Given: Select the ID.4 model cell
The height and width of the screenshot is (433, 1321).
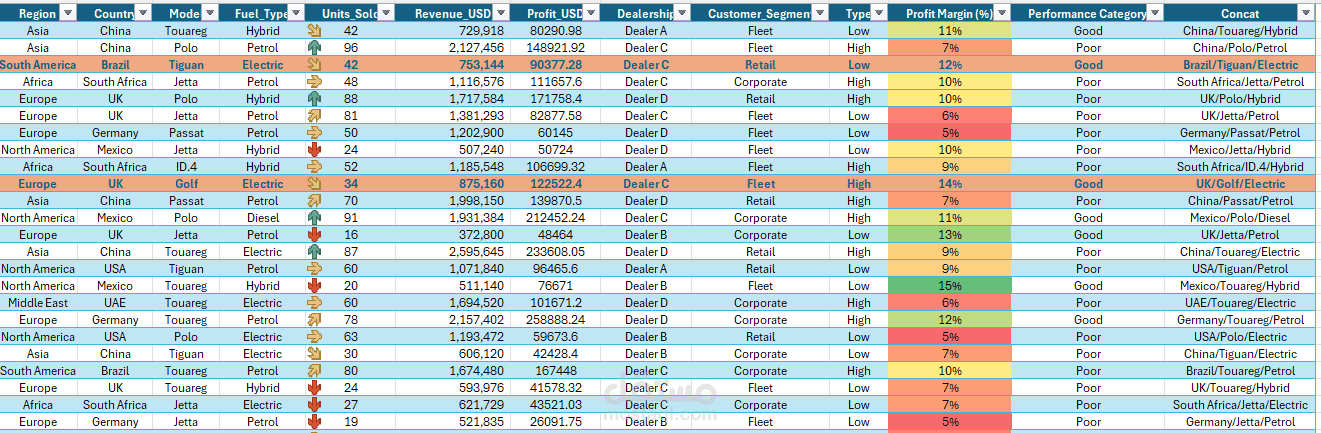Looking at the screenshot, I should 186,167.
